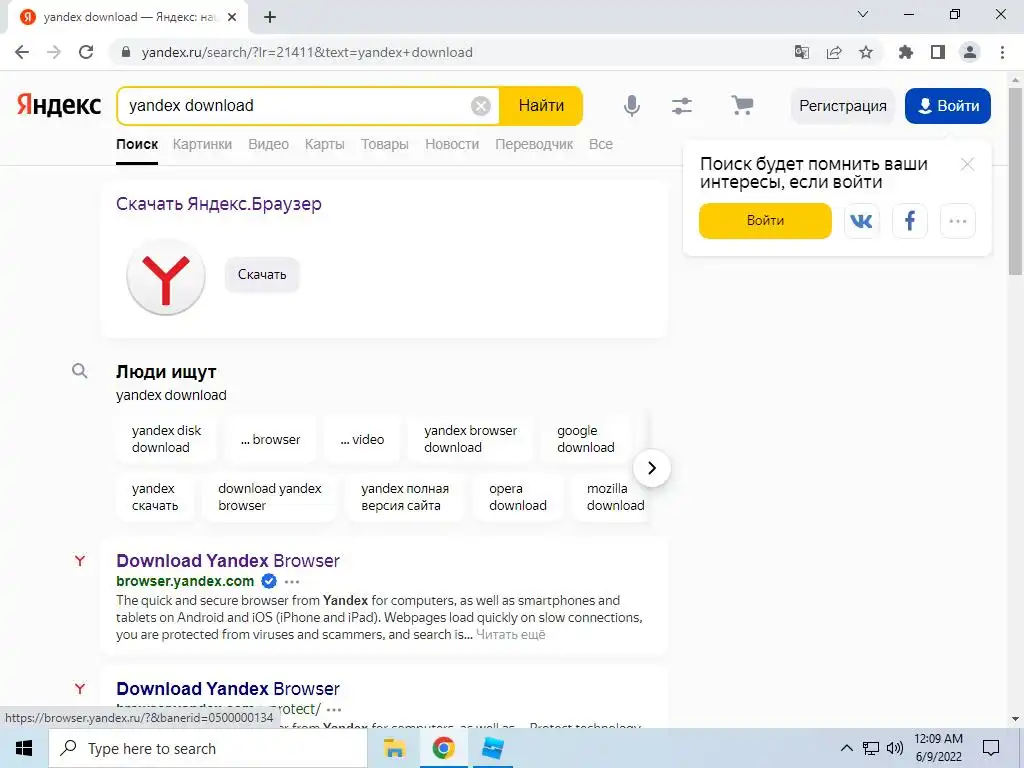Screen dimensions: 1024x768
Task: Click the browser.yandex.com green URL
Action: 185,581
